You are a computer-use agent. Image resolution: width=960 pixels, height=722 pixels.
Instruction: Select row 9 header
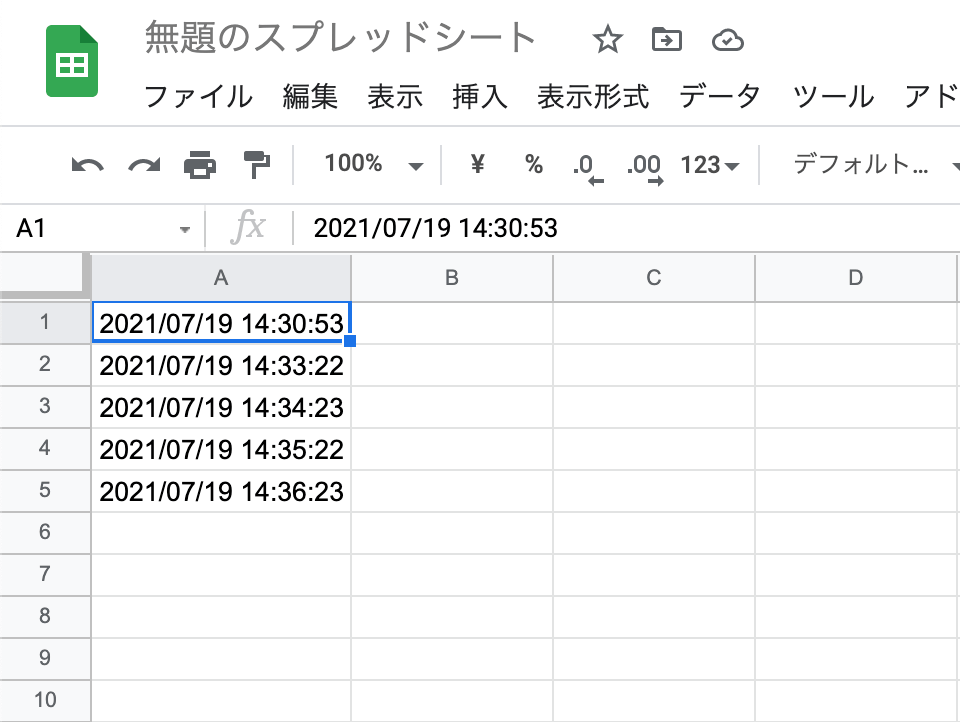click(x=45, y=658)
